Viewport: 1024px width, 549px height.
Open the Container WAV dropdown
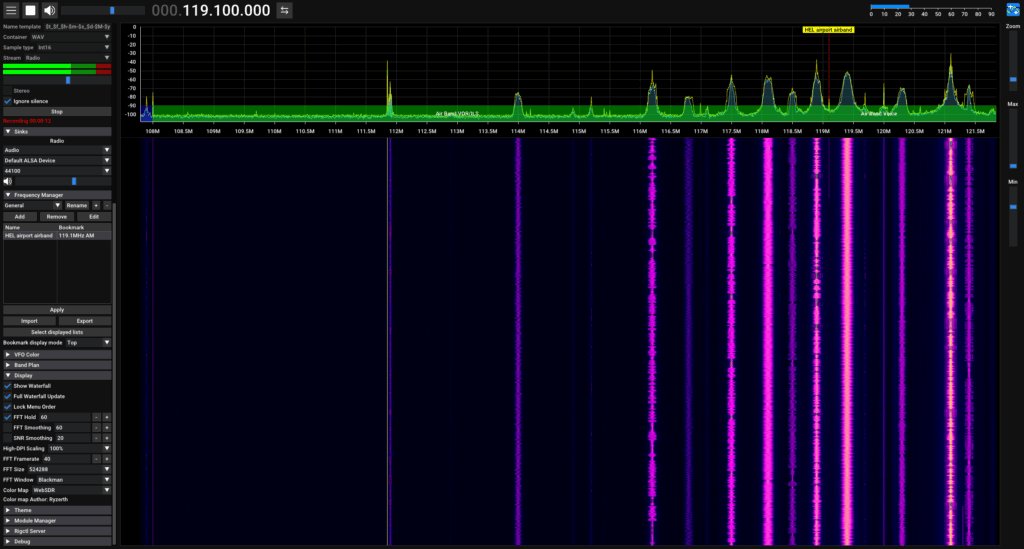coord(71,37)
